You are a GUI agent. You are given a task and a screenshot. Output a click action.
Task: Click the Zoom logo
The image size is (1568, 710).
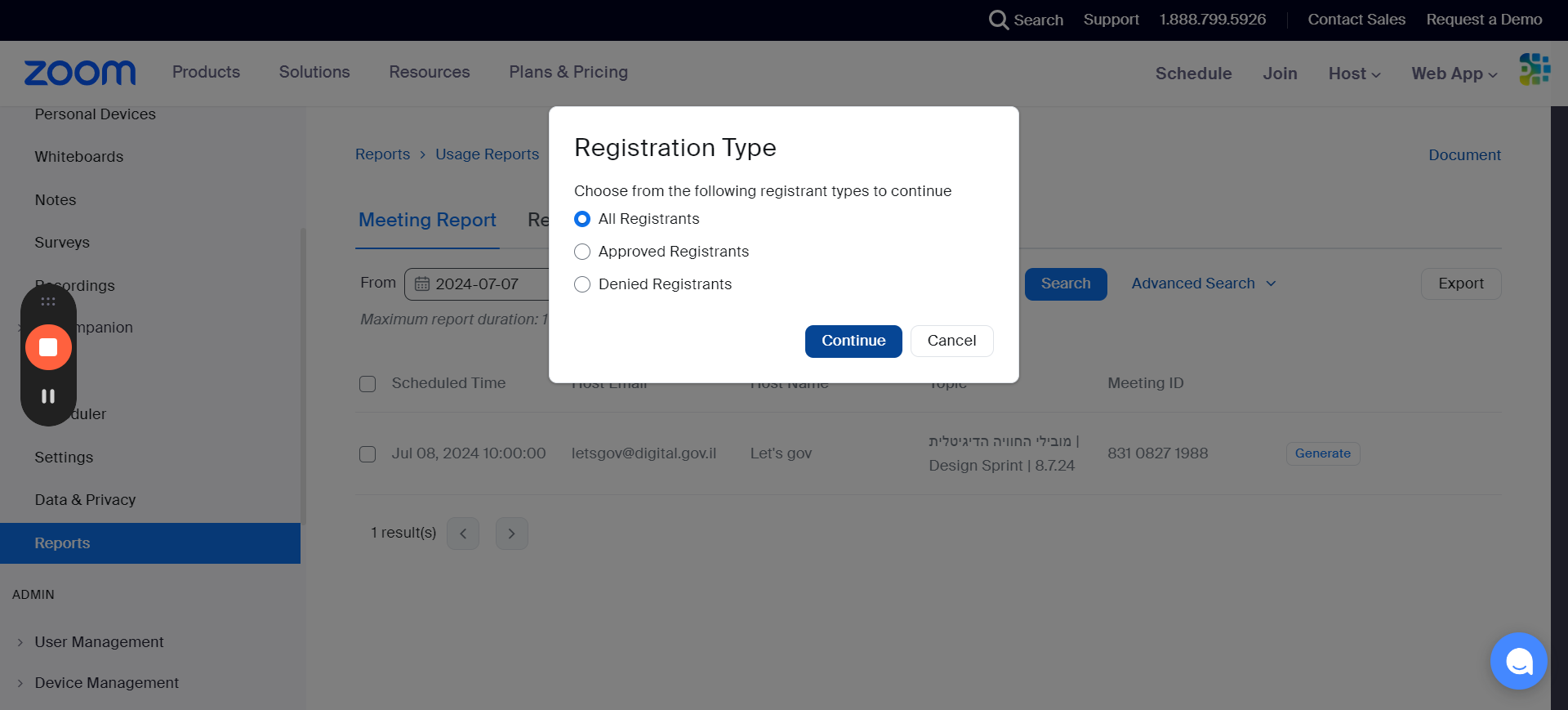[x=80, y=73]
